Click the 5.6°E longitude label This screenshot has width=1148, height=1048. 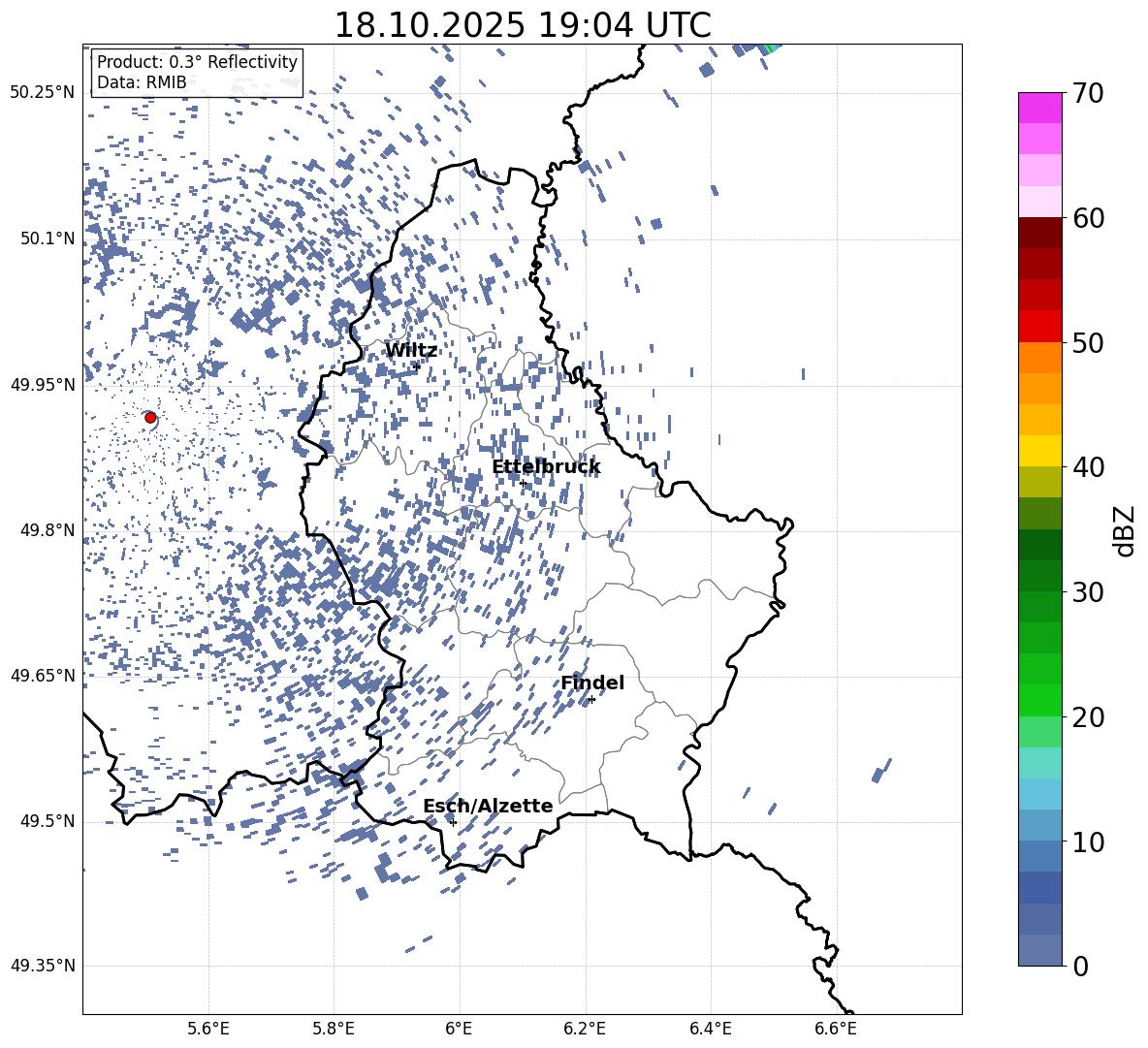coord(208,1029)
